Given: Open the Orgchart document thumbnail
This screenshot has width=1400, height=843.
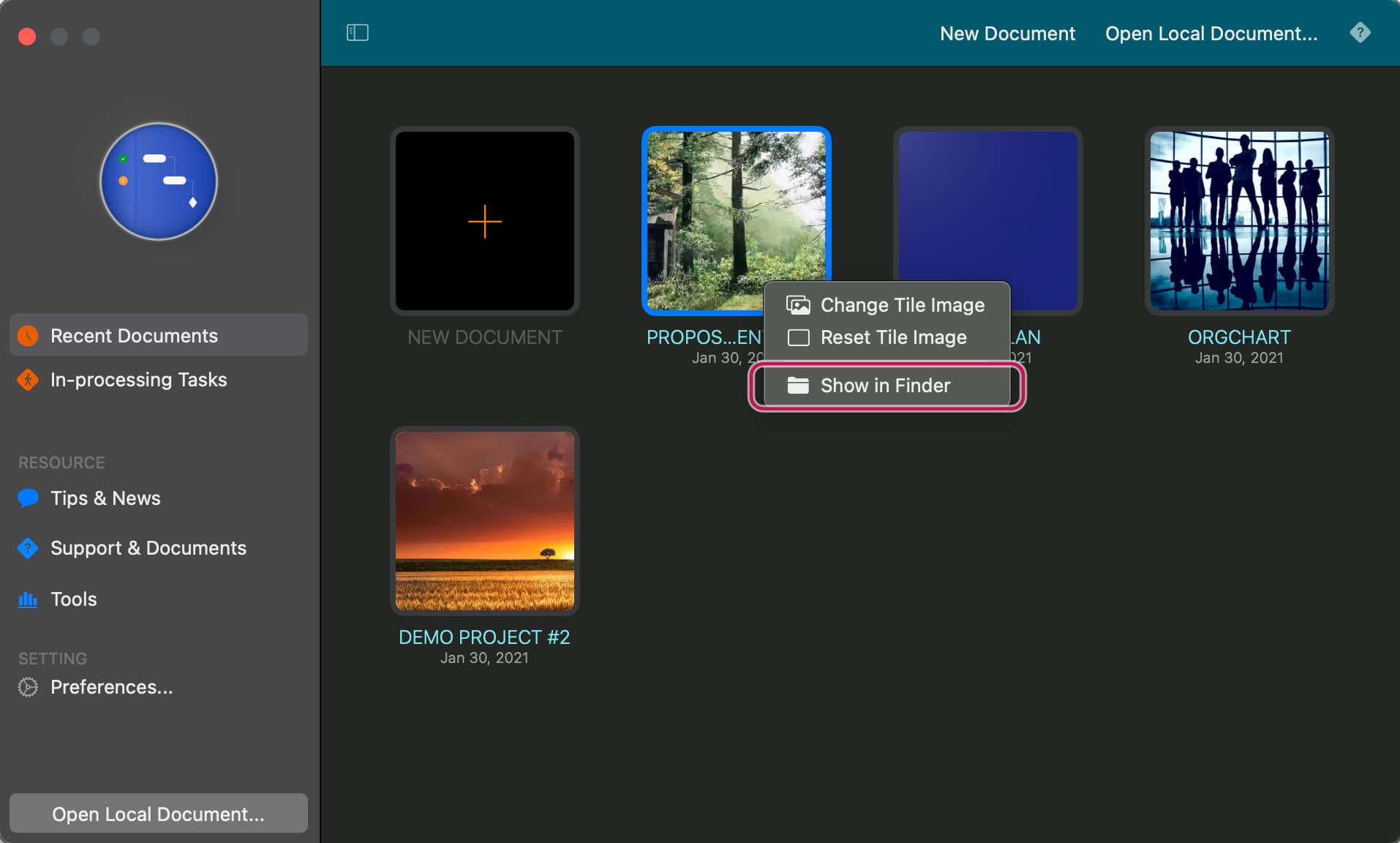Looking at the screenshot, I should 1238,221.
